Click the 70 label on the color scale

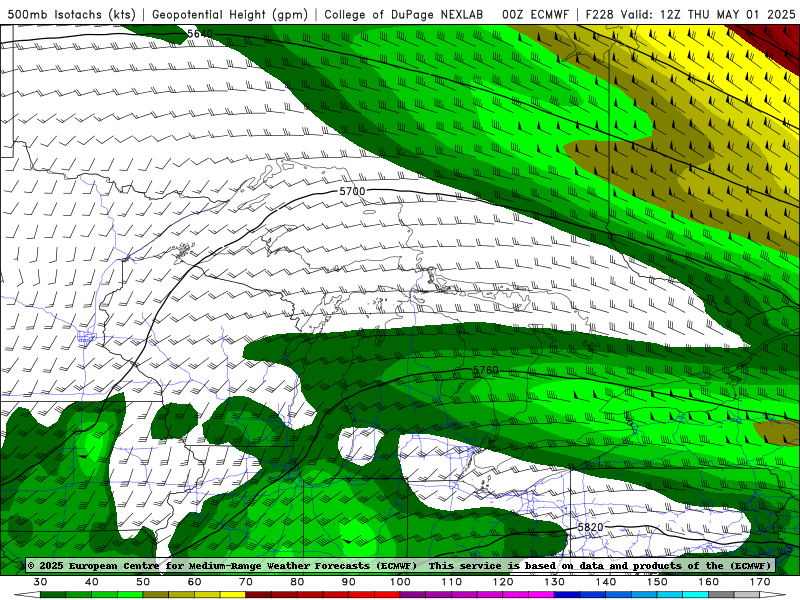pos(246,582)
